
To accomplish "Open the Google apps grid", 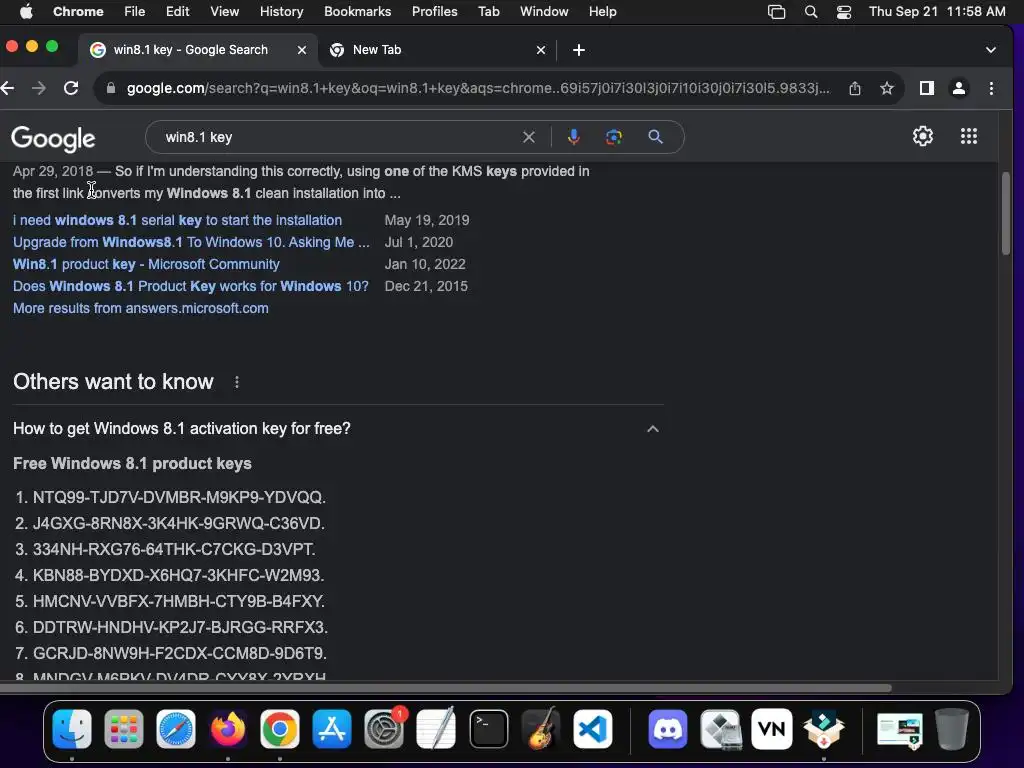I will 968,136.
